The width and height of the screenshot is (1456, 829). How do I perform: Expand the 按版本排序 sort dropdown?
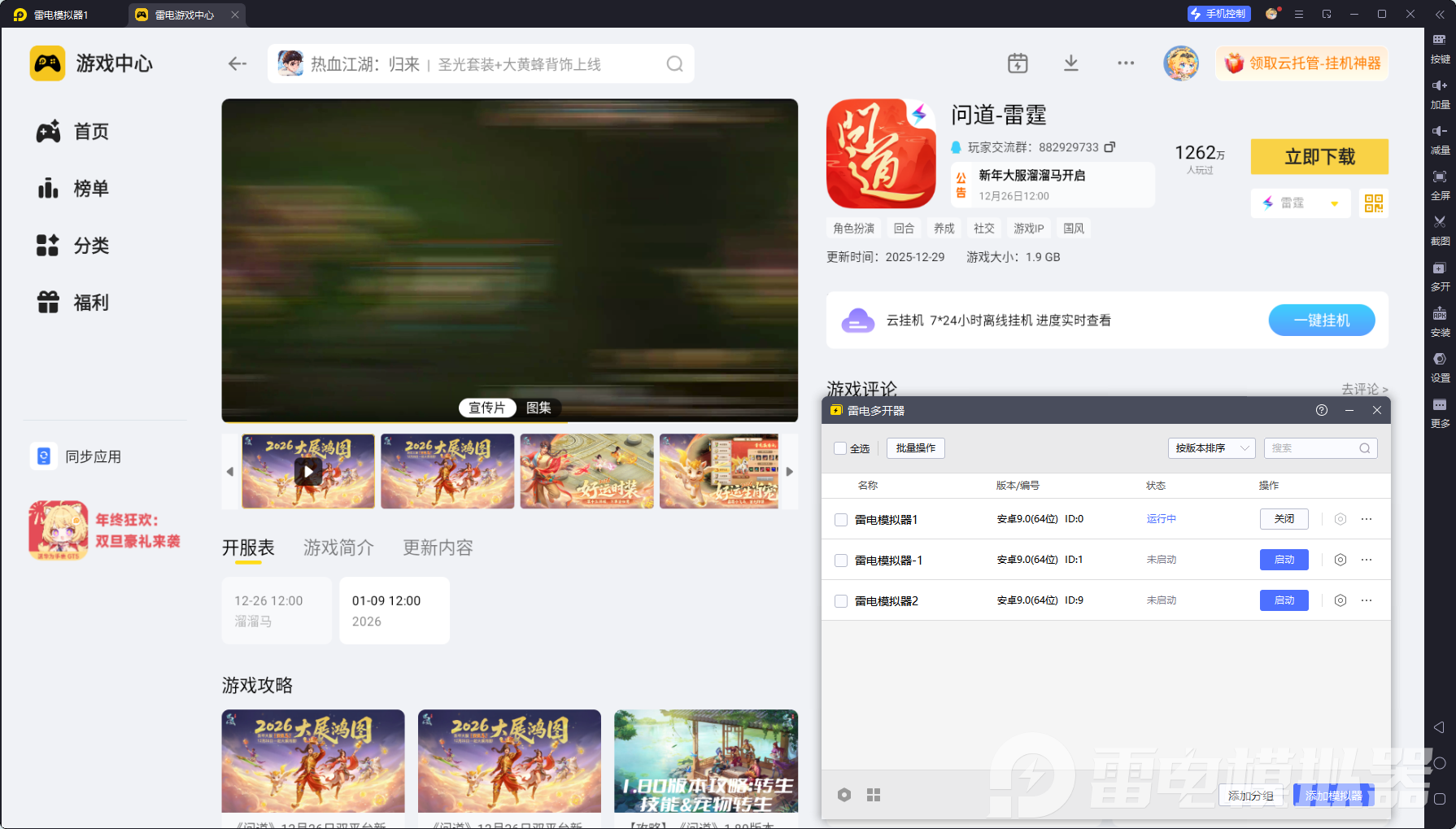tap(1211, 448)
